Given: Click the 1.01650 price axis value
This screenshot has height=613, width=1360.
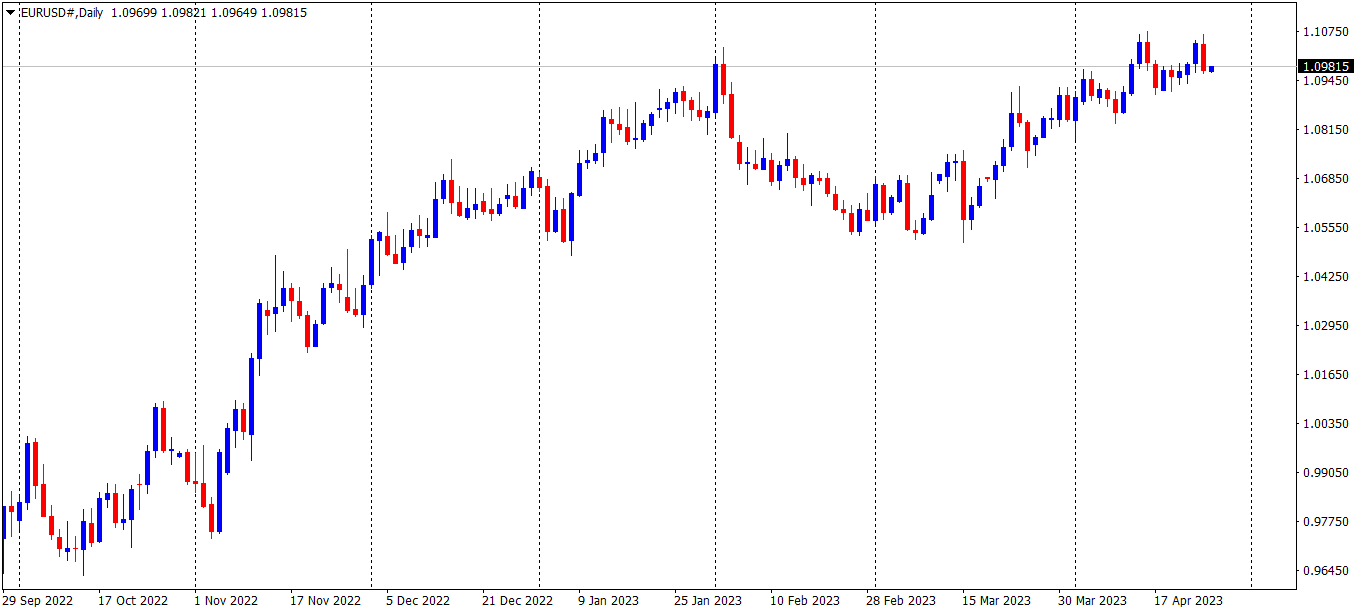Looking at the screenshot, I should point(1326,376).
